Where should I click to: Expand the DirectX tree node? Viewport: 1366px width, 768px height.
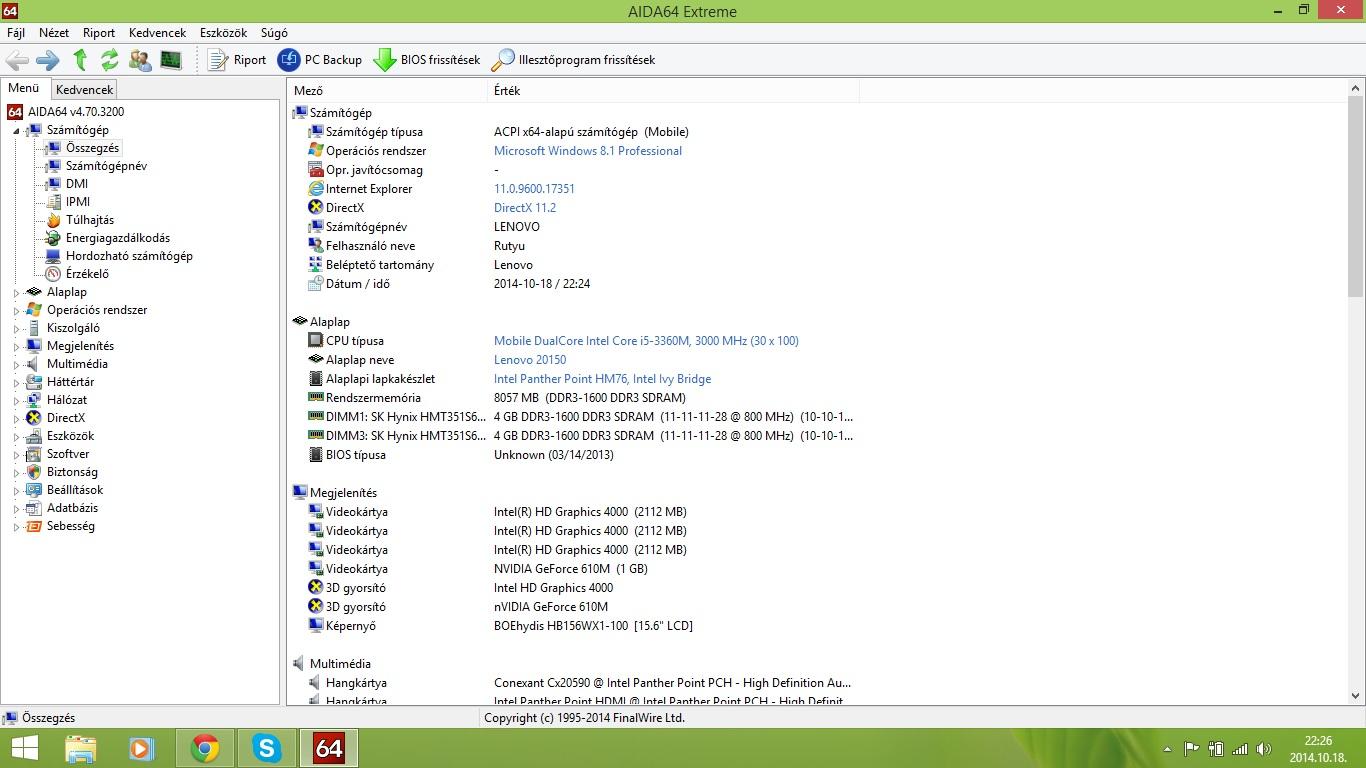tap(16, 418)
